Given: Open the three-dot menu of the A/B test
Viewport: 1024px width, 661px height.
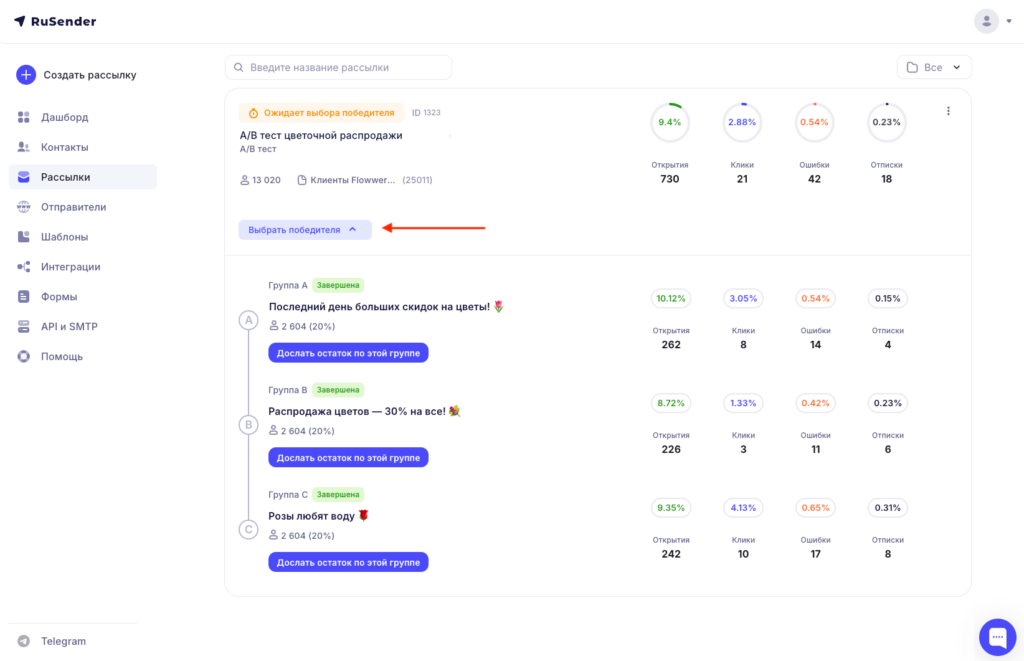Looking at the screenshot, I should coord(948,111).
